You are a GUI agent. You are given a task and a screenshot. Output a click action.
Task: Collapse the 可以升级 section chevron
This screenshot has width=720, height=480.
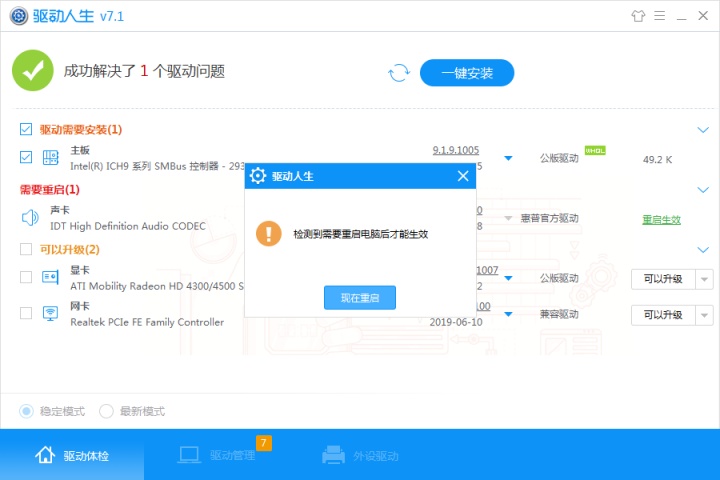coord(703,250)
